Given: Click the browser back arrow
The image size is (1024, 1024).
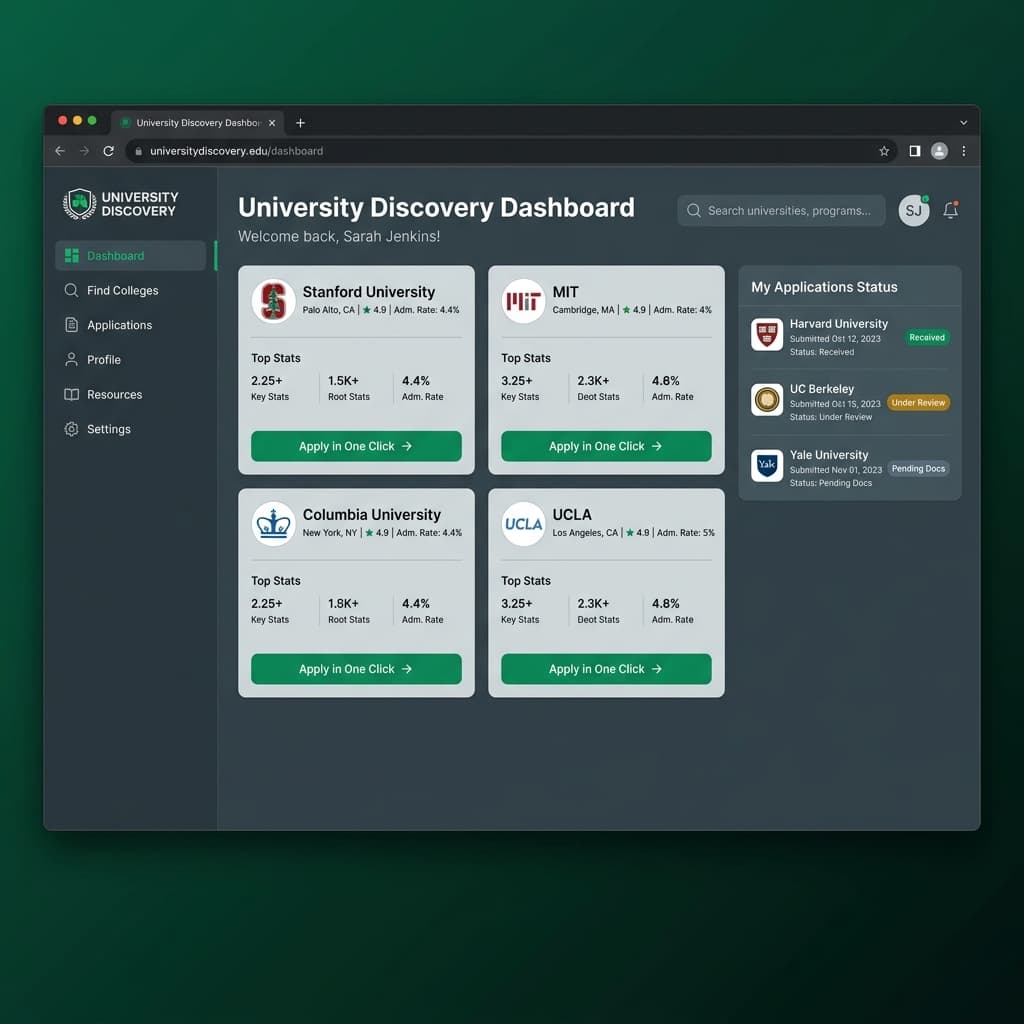Looking at the screenshot, I should (x=60, y=151).
